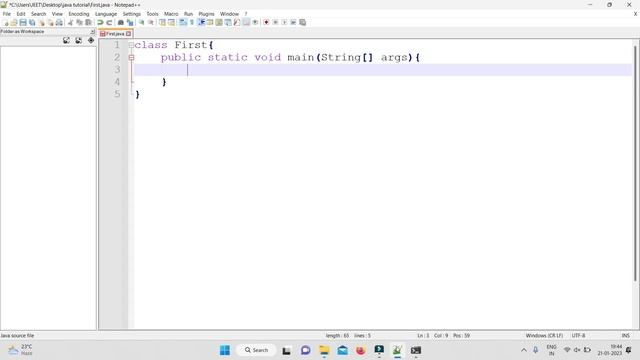640x360 pixels.
Task: Open the Encoding menu
Action: coord(78,14)
